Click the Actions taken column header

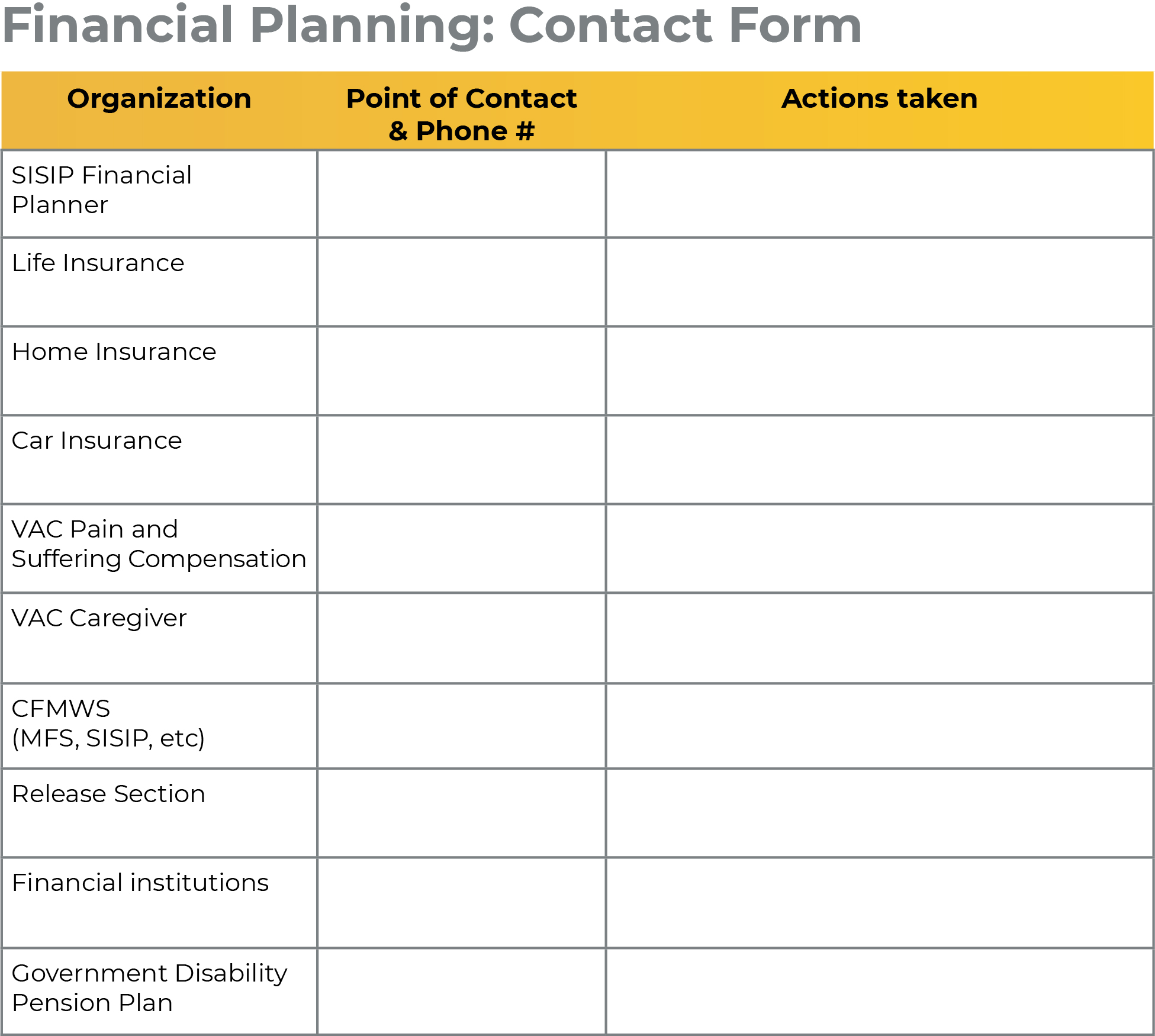pyautogui.click(x=879, y=99)
